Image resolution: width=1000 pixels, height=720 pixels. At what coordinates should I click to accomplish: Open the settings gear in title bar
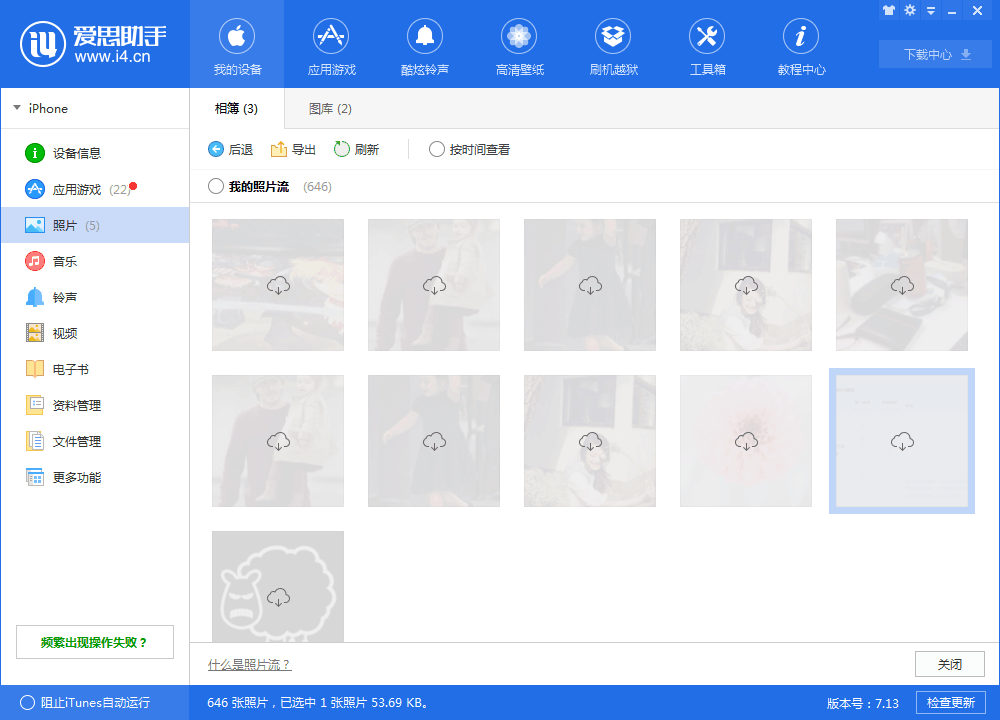pyautogui.click(x=910, y=10)
